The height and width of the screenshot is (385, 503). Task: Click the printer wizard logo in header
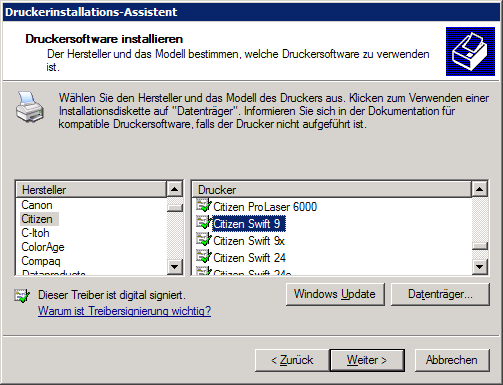coord(470,51)
